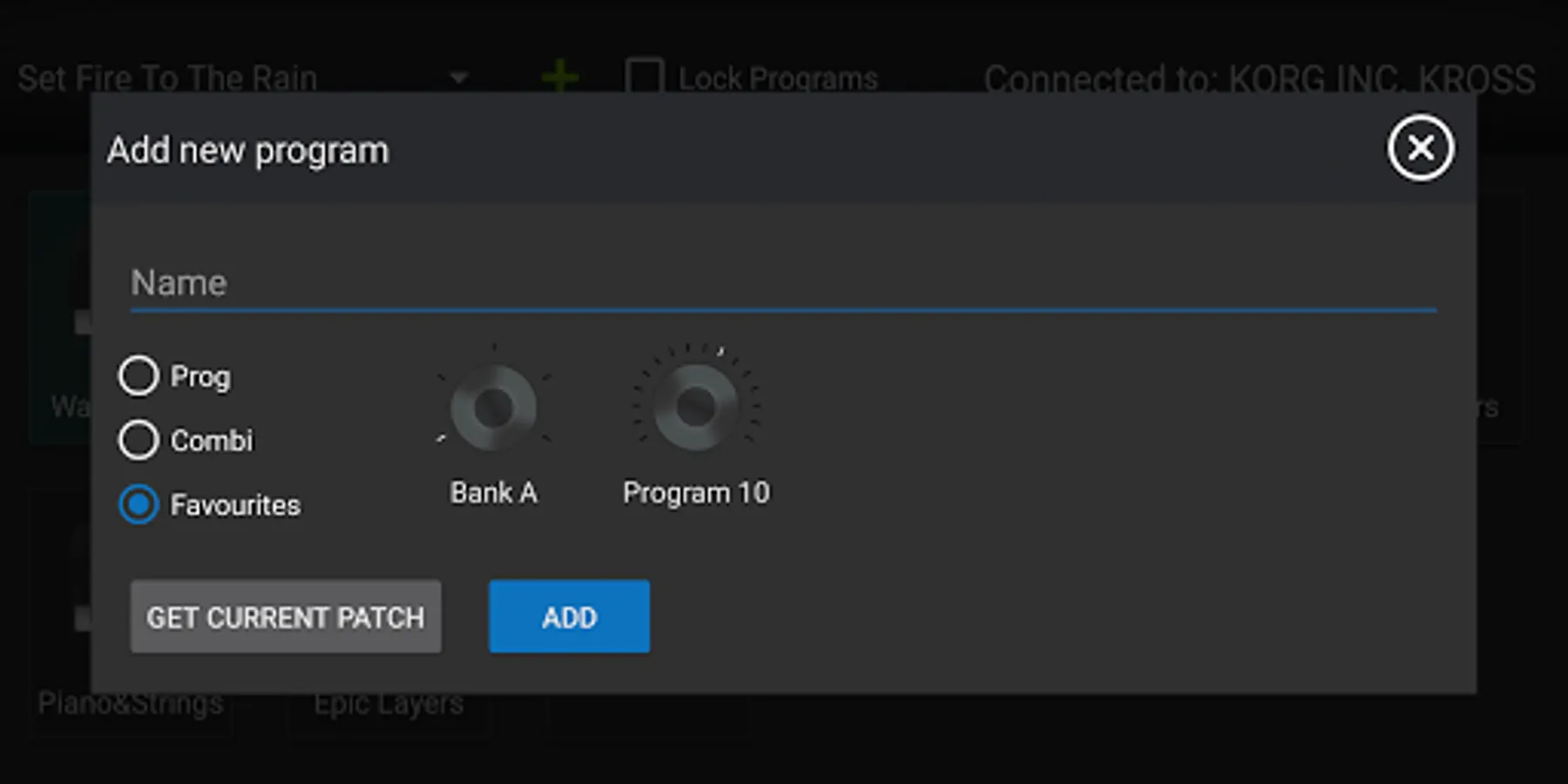This screenshot has width=1568, height=784.
Task: Close the Add new program dialog
Action: point(1420,148)
